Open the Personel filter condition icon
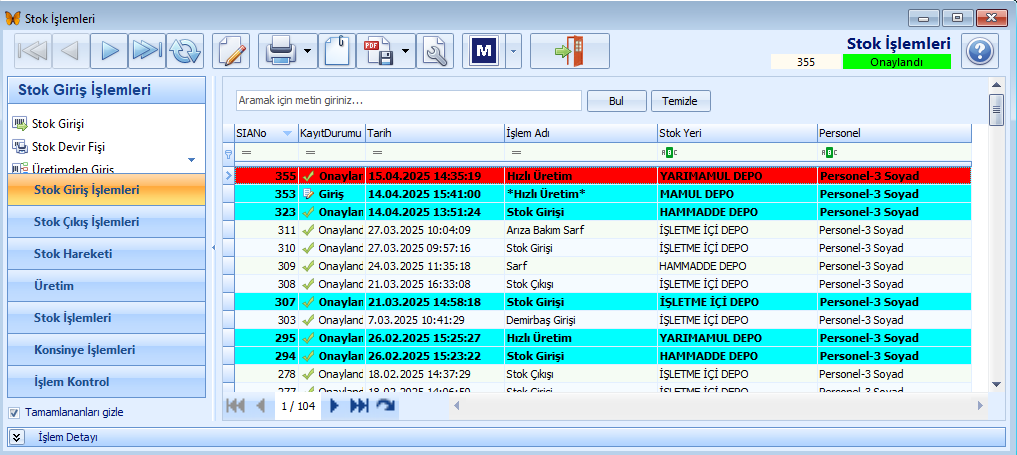Image resolution: width=1017 pixels, height=455 pixels. coord(829,153)
